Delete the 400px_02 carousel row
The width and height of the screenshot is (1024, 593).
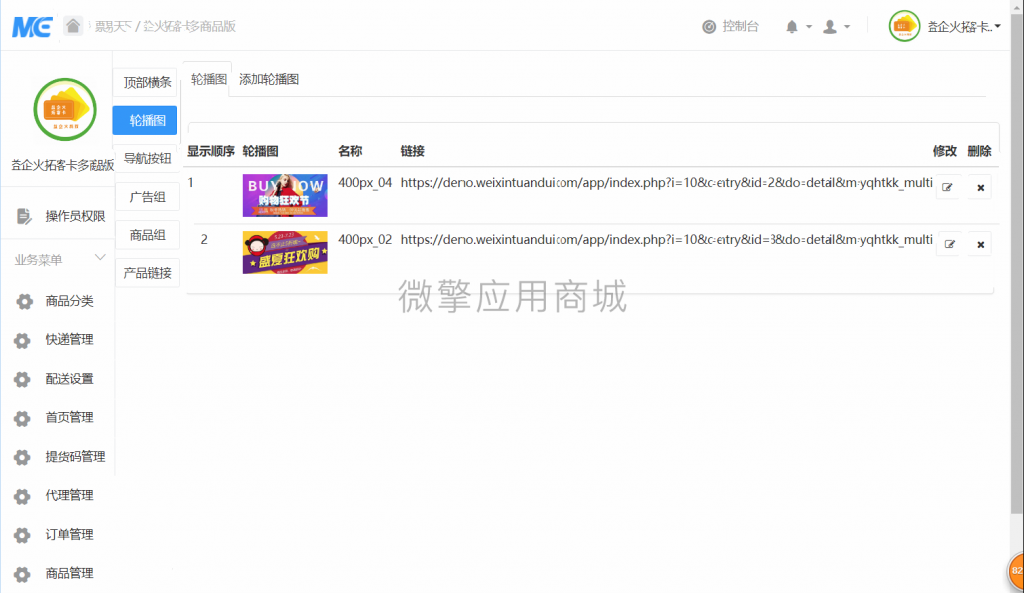point(980,244)
